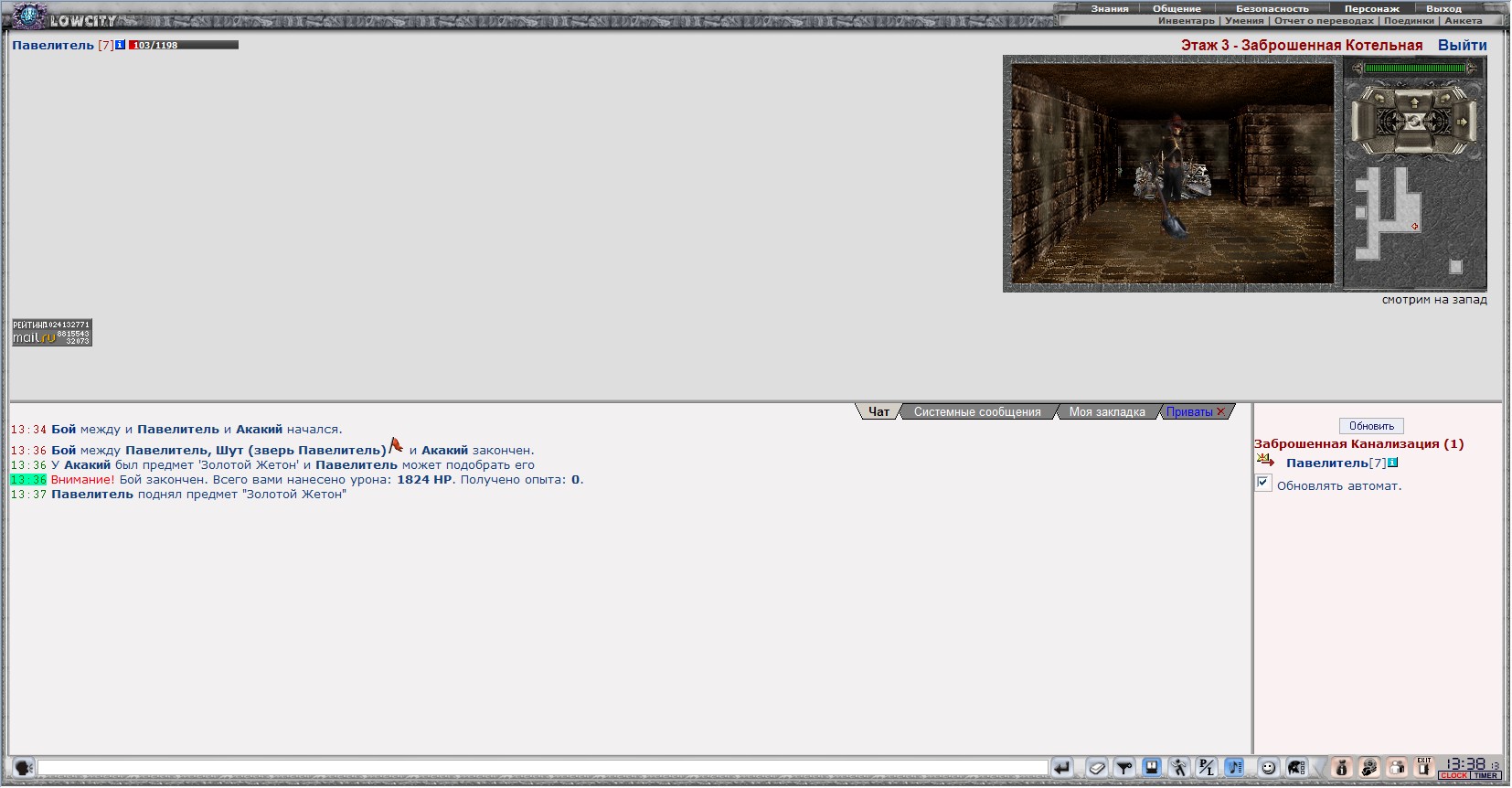Close the Приваты tab with red X
Image resolution: width=1512 pixels, height=788 pixels.
[1220, 412]
